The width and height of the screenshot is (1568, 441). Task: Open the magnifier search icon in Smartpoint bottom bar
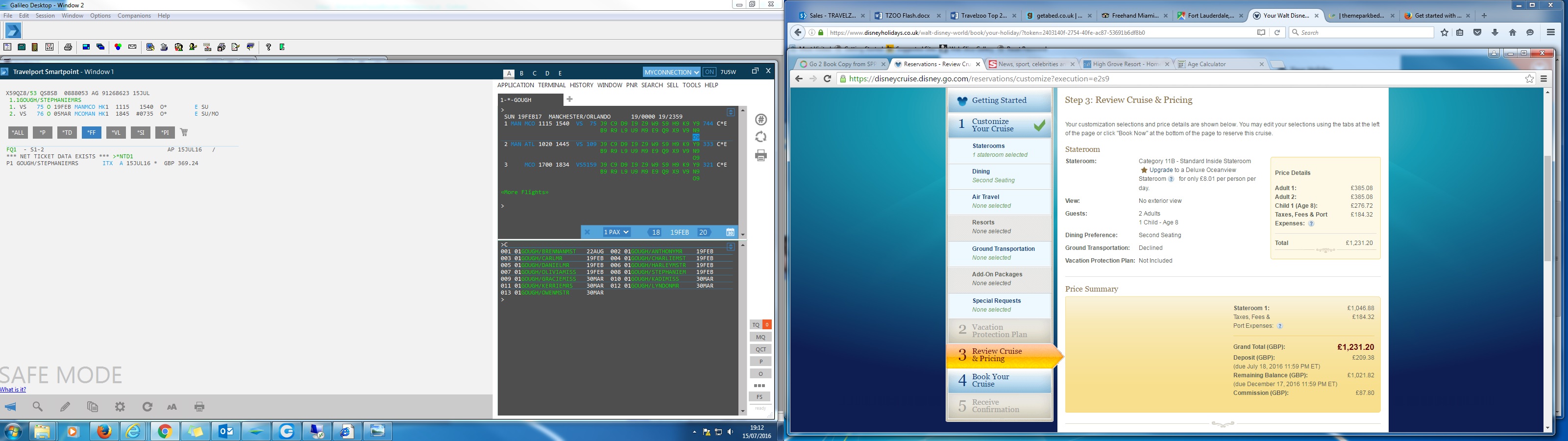(x=38, y=407)
